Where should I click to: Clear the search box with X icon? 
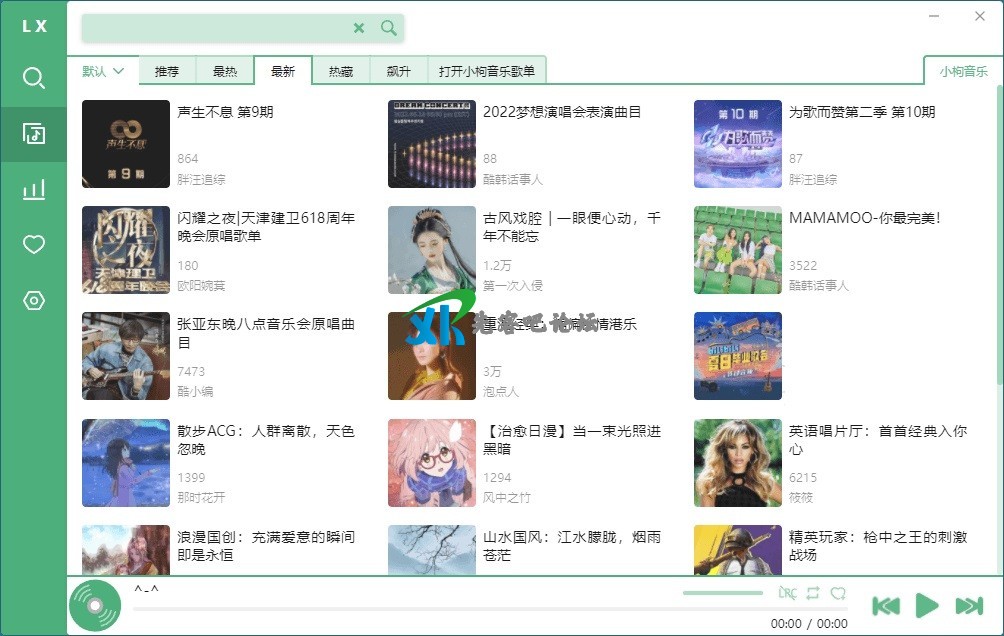point(359,28)
